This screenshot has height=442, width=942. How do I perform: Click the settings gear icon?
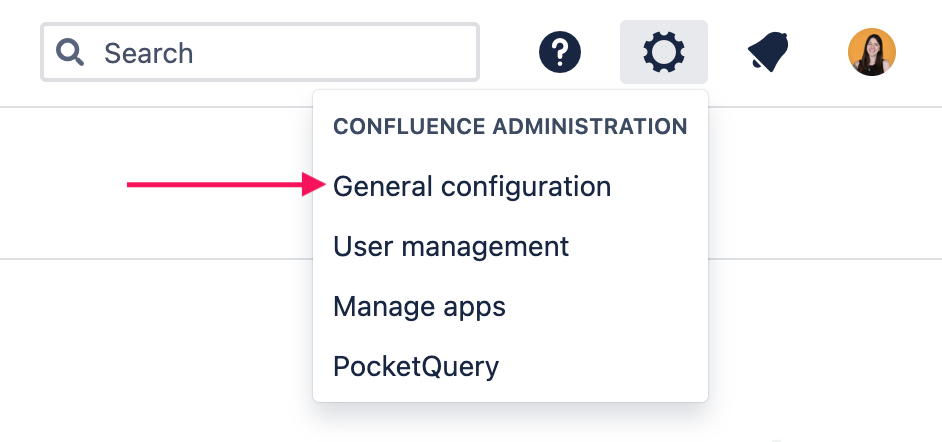(664, 52)
